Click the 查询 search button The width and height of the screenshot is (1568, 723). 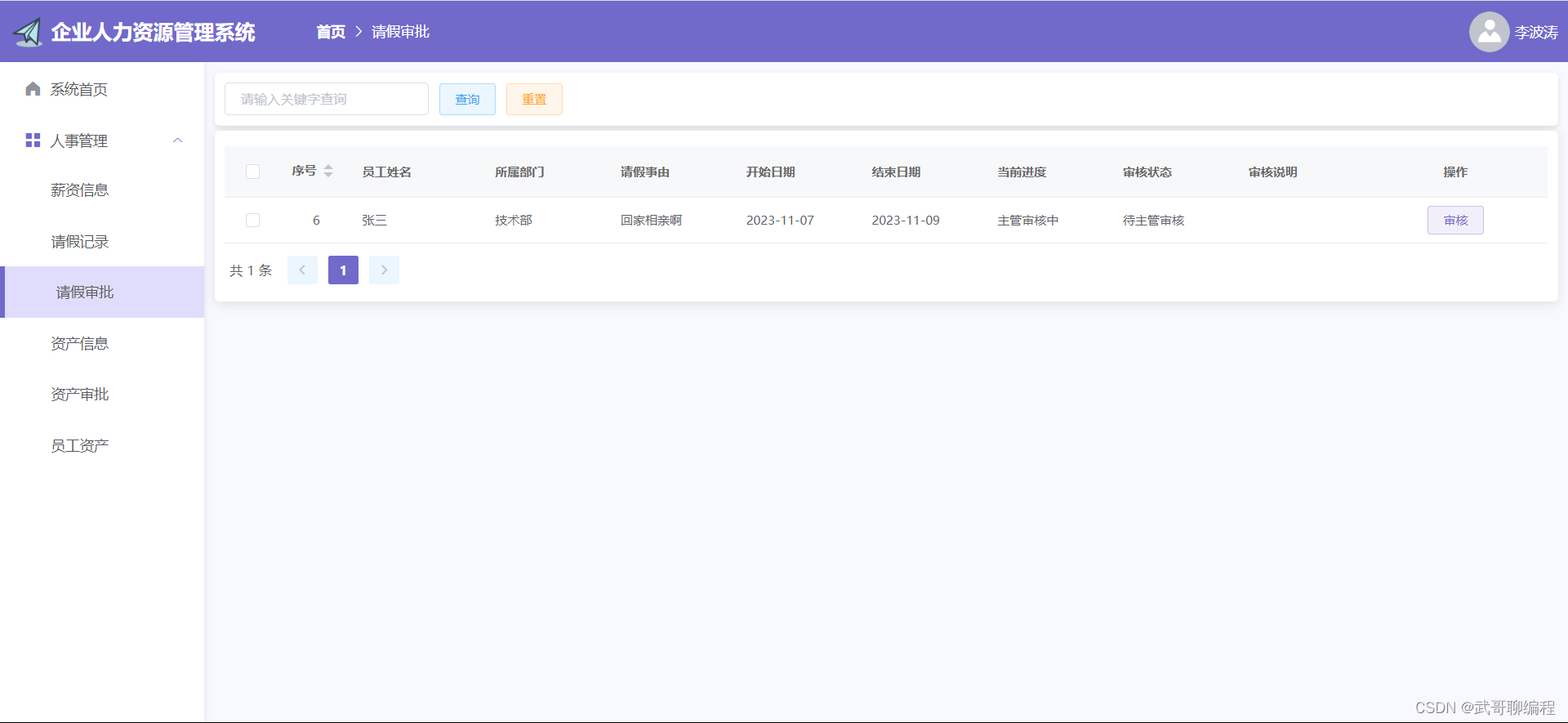(467, 99)
